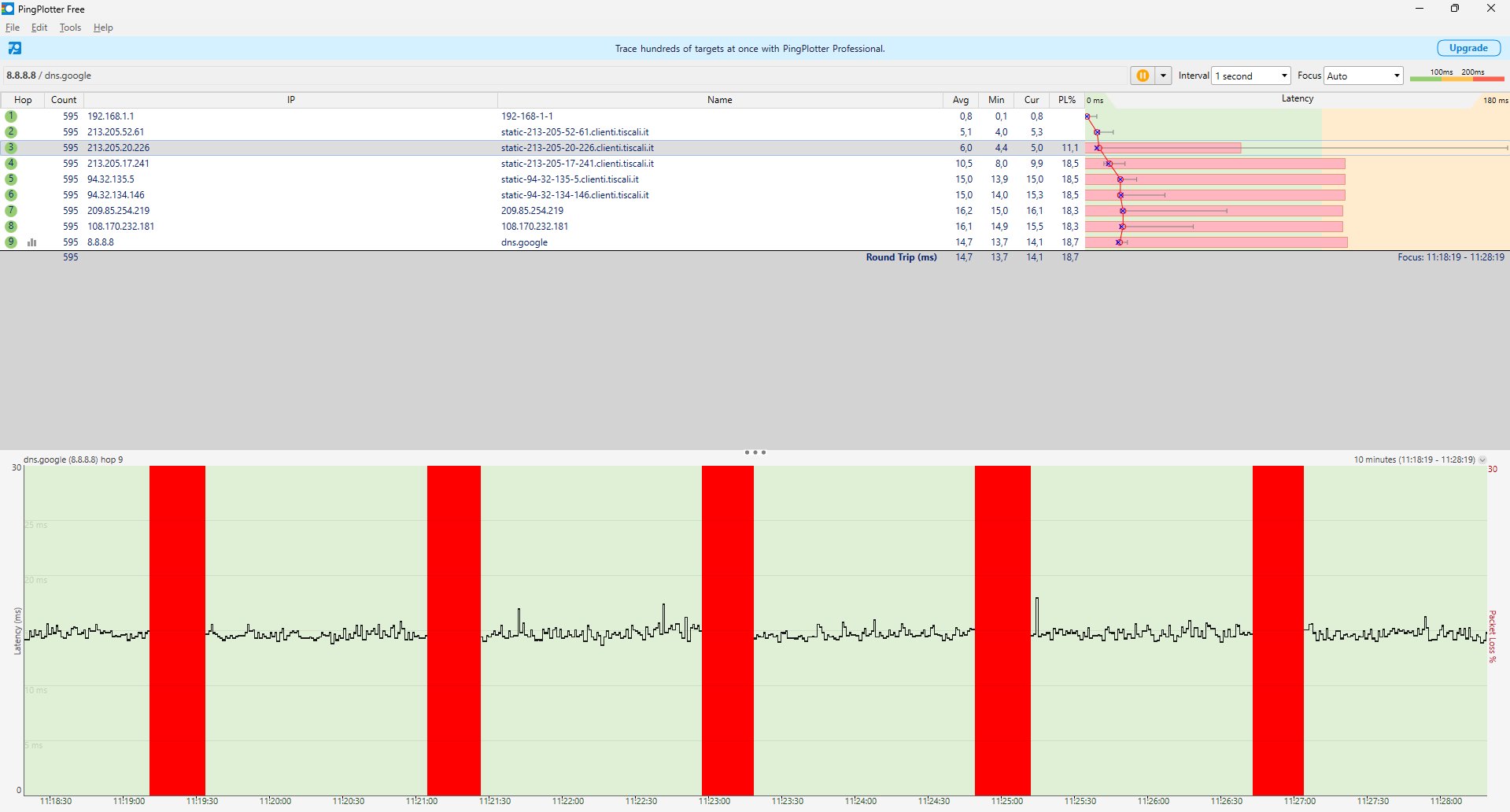Expand the Focus dropdown set to Auto
This screenshot has height=812, width=1510.
pyautogui.click(x=1363, y=76)
